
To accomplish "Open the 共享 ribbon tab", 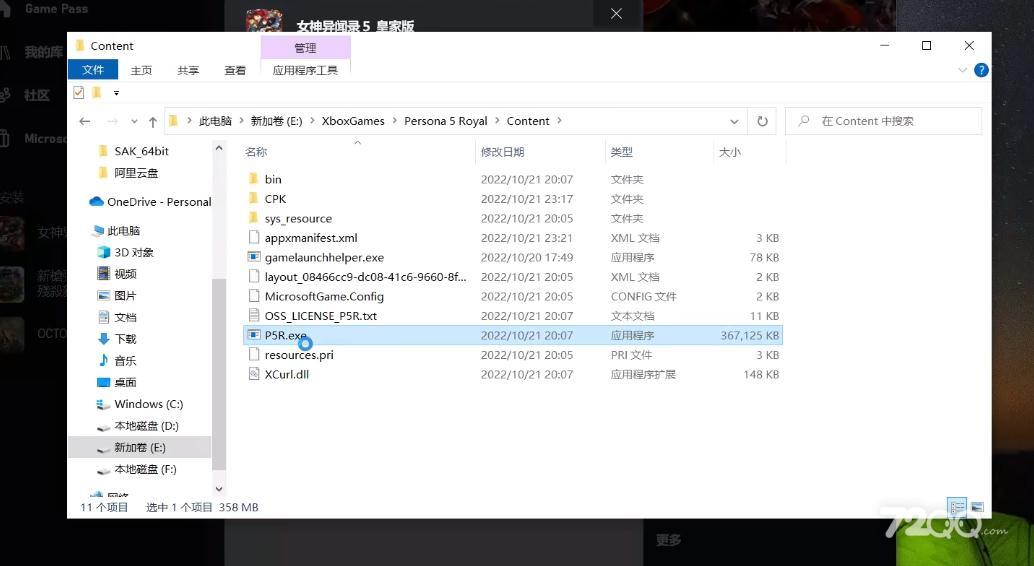I will point(188,70).
